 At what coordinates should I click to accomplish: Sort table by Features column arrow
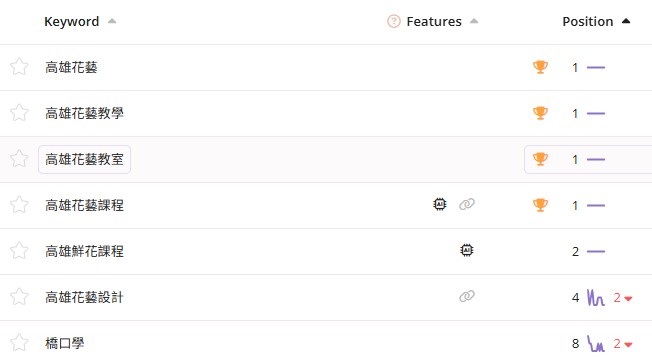[x=474, y=21]
